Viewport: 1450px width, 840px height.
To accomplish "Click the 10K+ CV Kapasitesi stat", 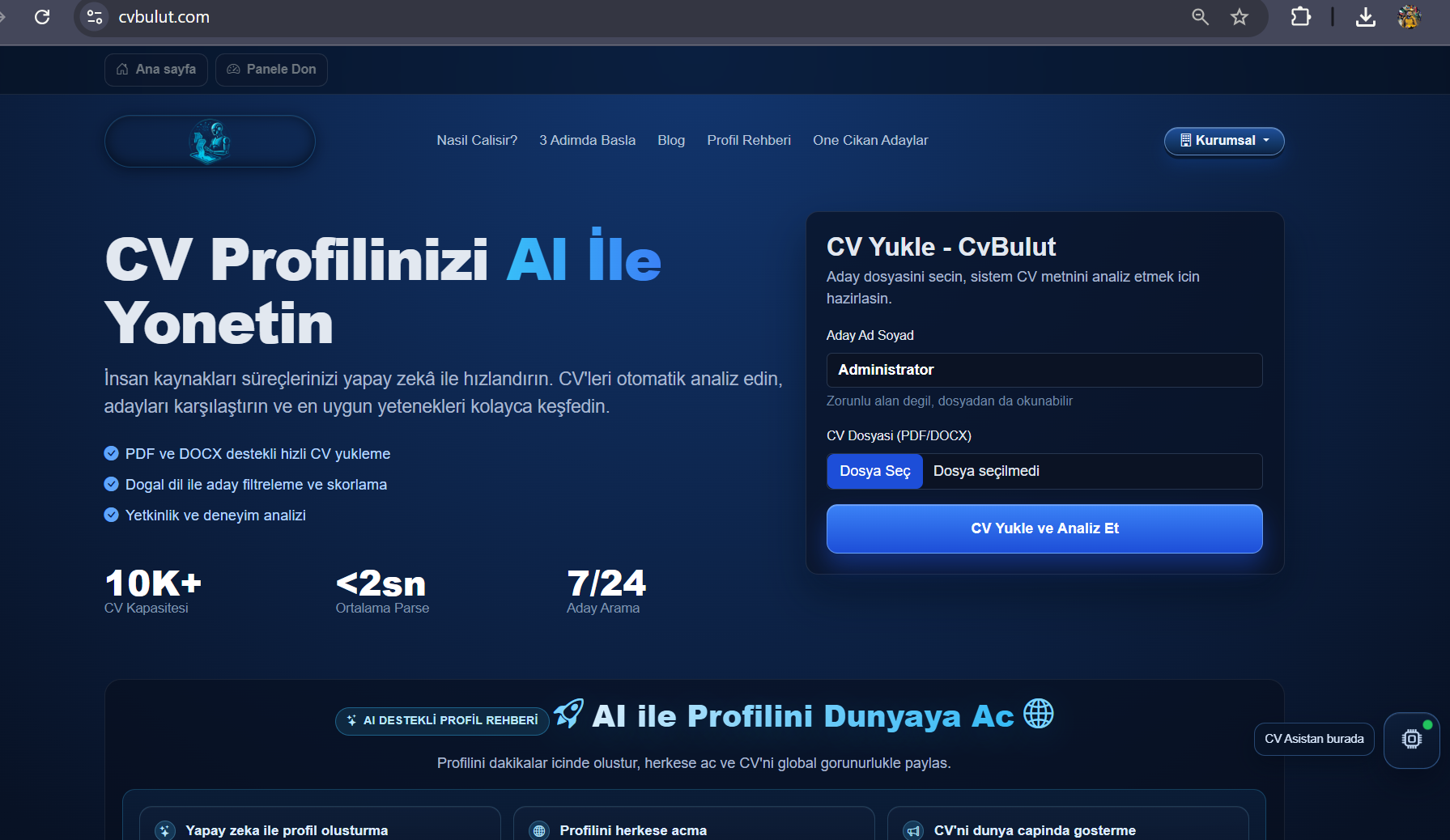I will 153,592.
